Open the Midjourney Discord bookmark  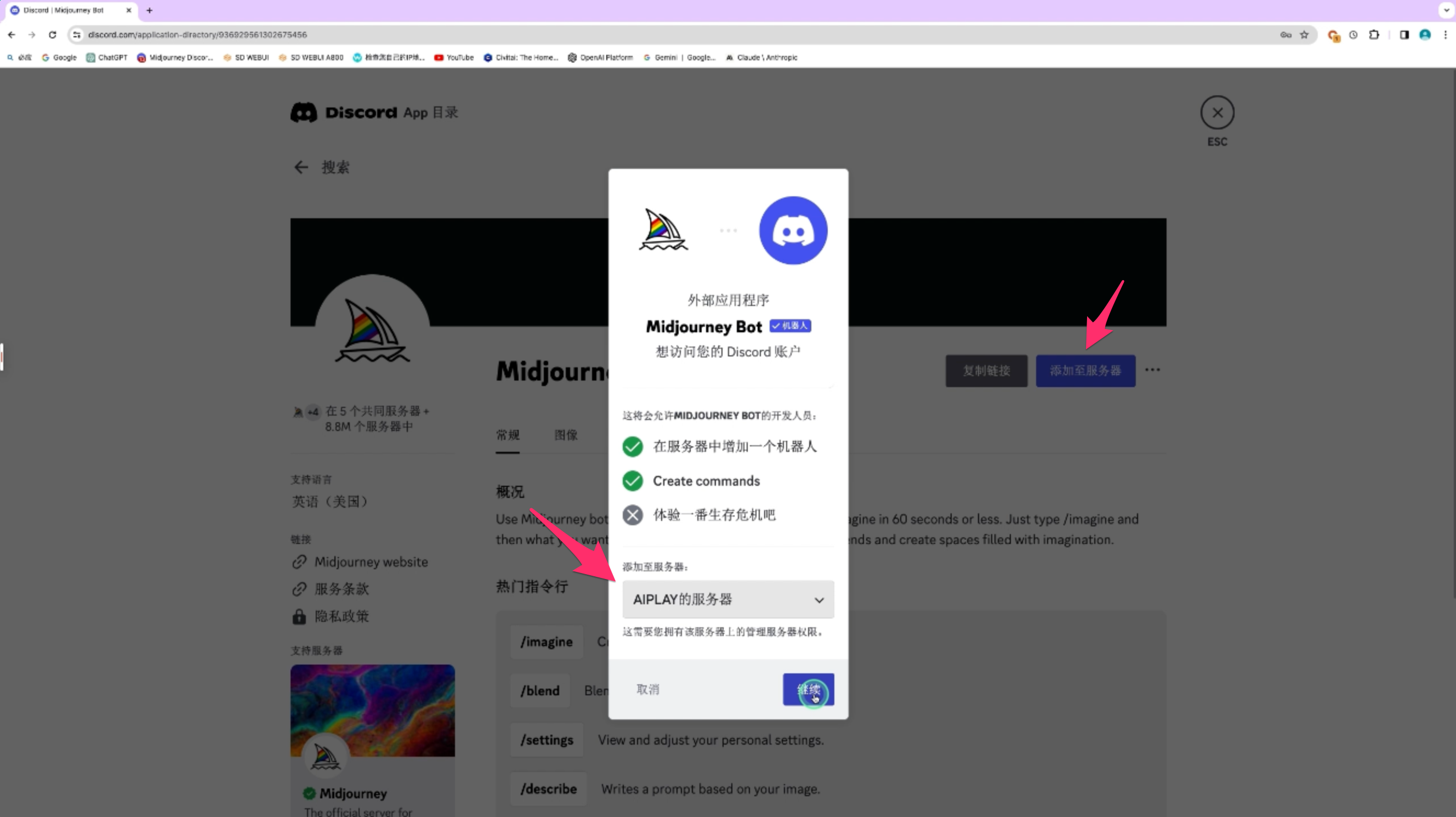pyautogui.click(x=175, y=57)
